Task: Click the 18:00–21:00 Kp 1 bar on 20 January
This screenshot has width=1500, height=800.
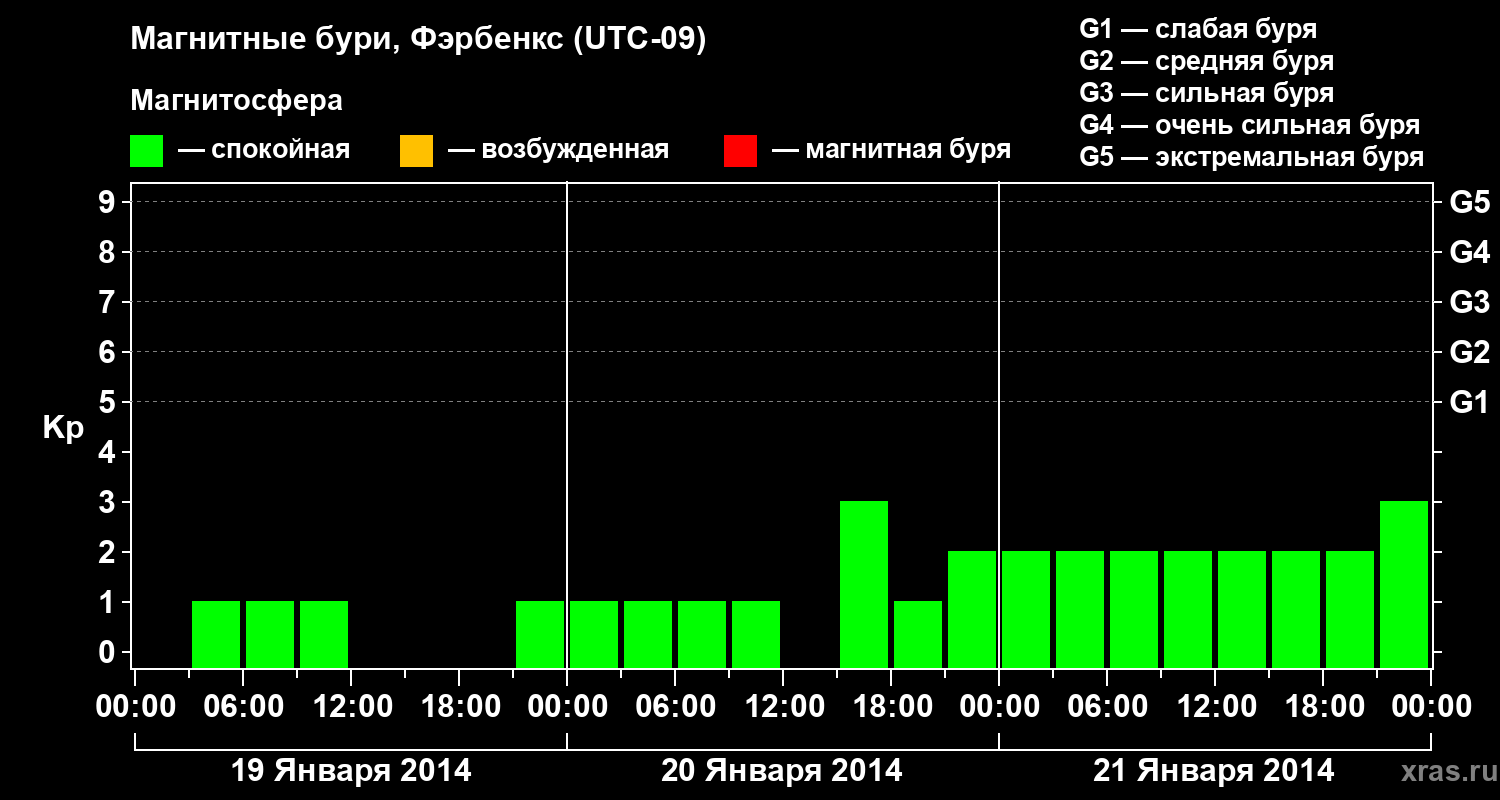Action: (x=918, y=634)
